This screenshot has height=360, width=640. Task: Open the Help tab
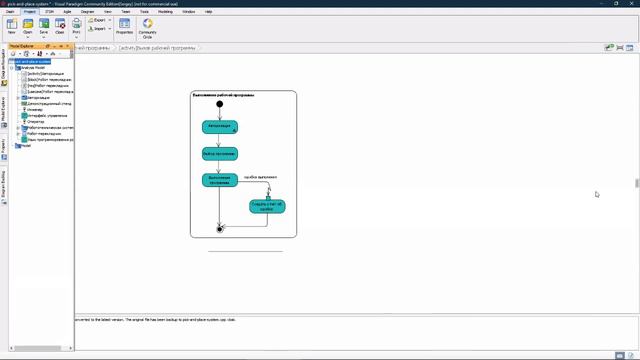(209, 12)
